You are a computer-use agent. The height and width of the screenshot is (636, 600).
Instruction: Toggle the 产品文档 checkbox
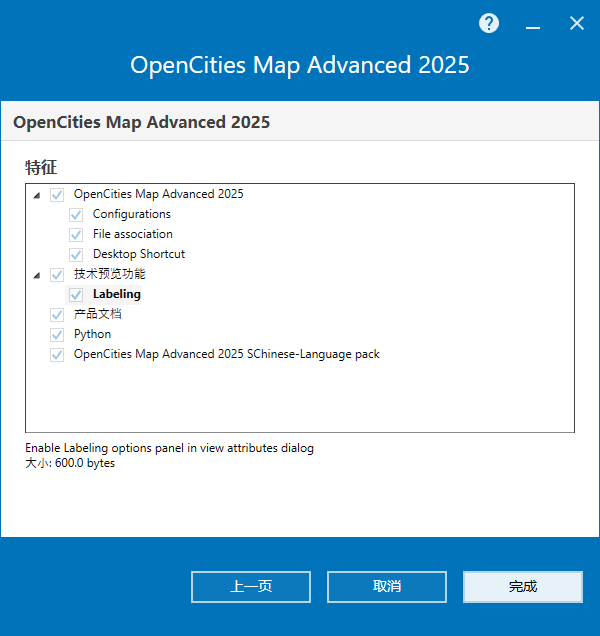57,315
